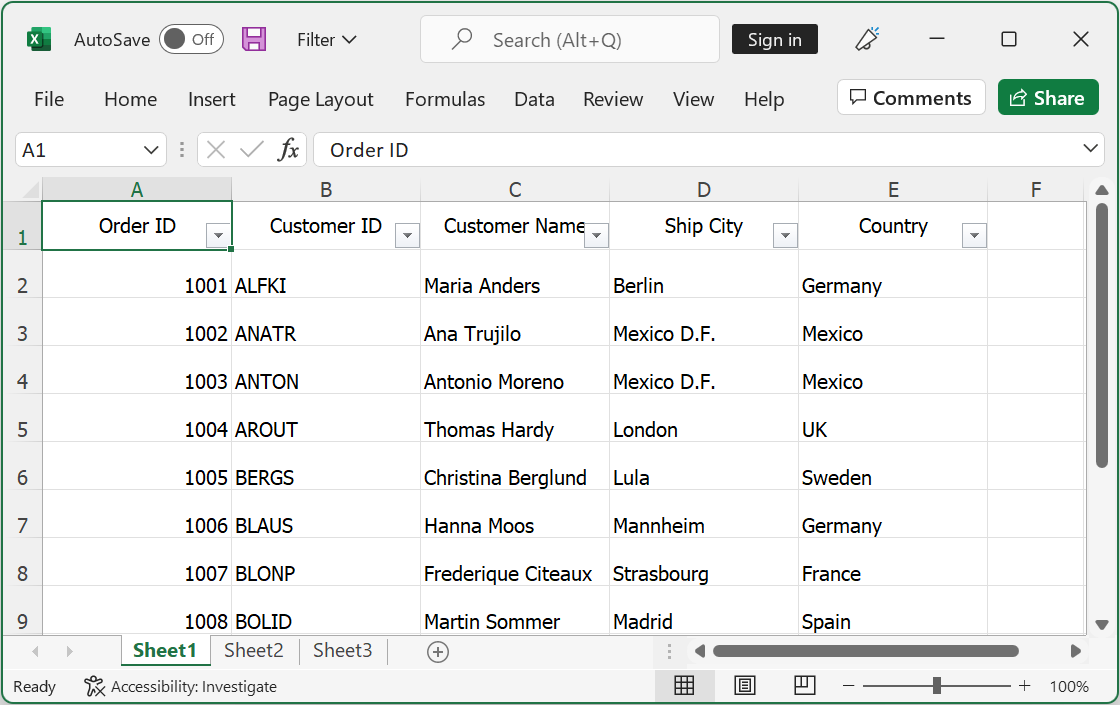Screen dimensions: 1120x705
Task: Switch to Sheet3 tab
Action: pyautogui.click(x=342, y=651)
